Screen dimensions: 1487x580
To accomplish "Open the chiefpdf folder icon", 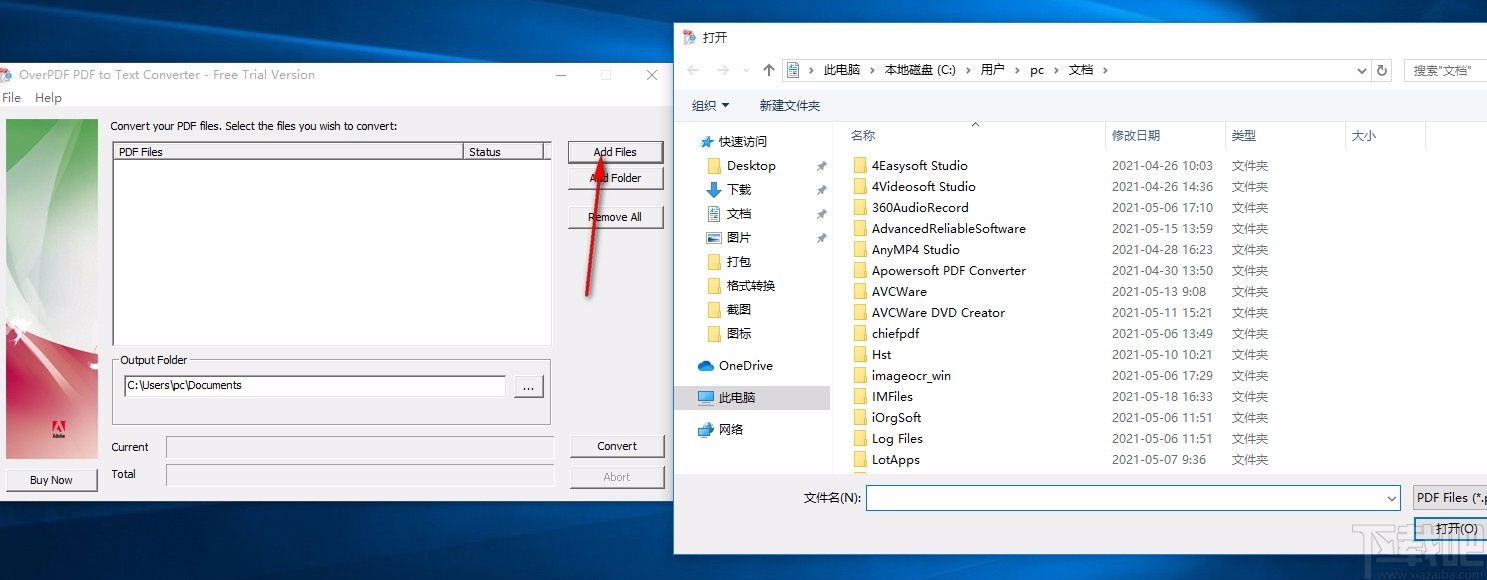I will click(862, 333).
